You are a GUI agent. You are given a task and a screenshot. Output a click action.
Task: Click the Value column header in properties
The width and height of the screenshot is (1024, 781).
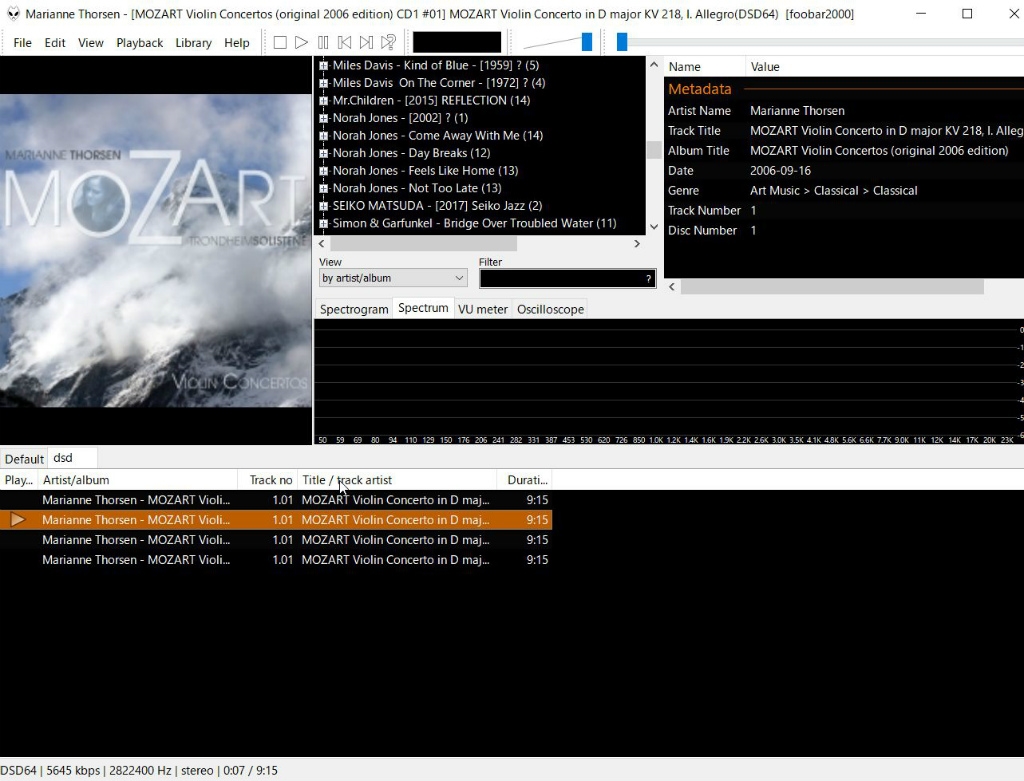[884, 67]
